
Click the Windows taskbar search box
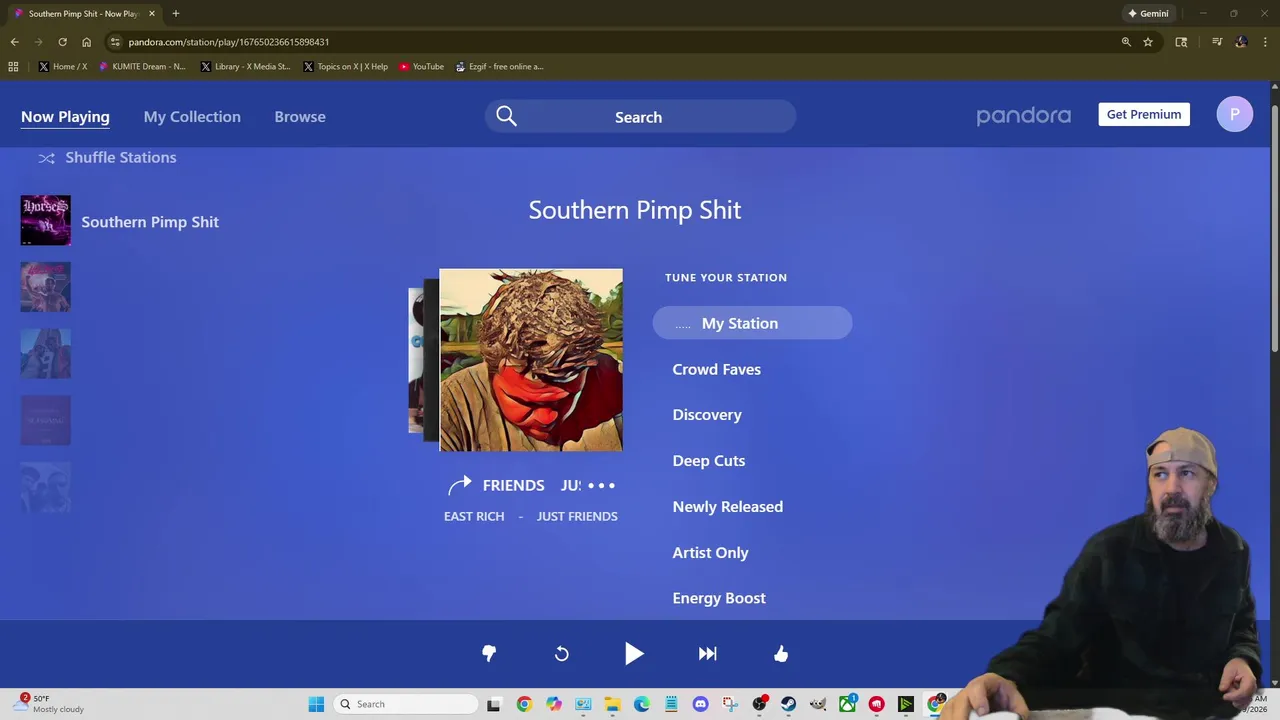point(405,704)
